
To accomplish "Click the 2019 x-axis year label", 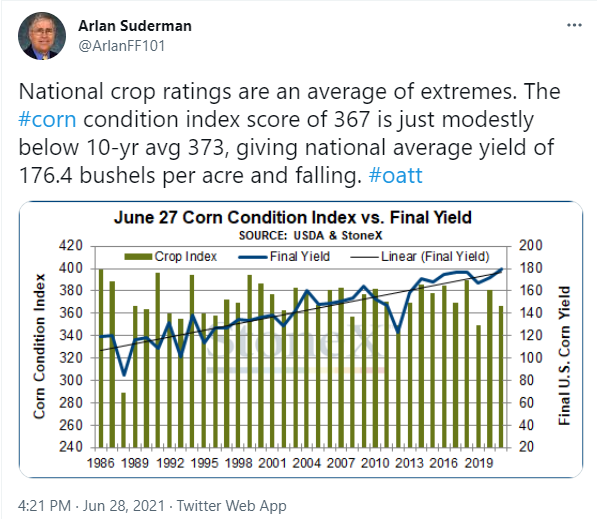I will (x=479, y=463).
